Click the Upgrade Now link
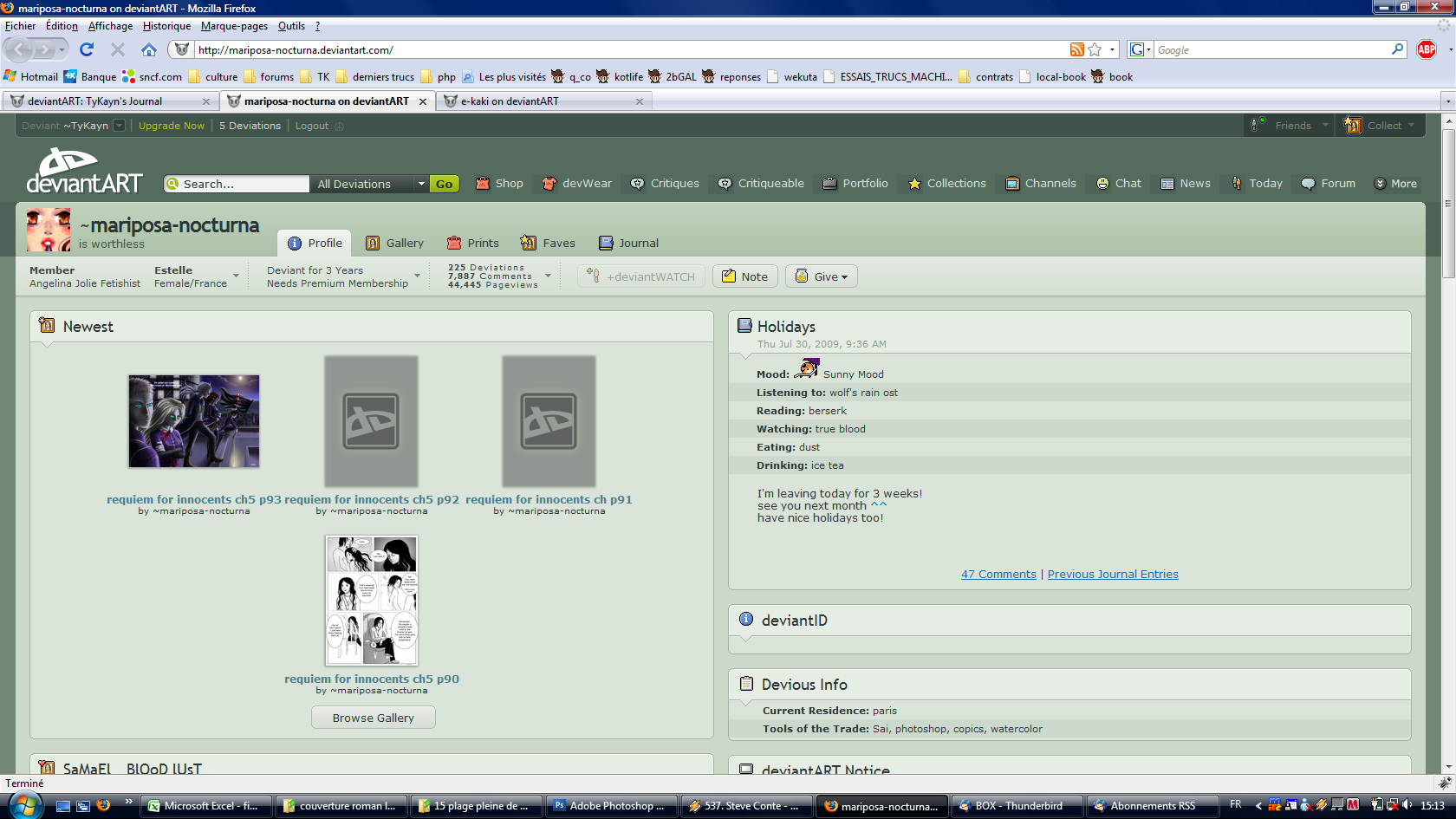Viewport: 1456px width, 819px height. click(172, 126)
